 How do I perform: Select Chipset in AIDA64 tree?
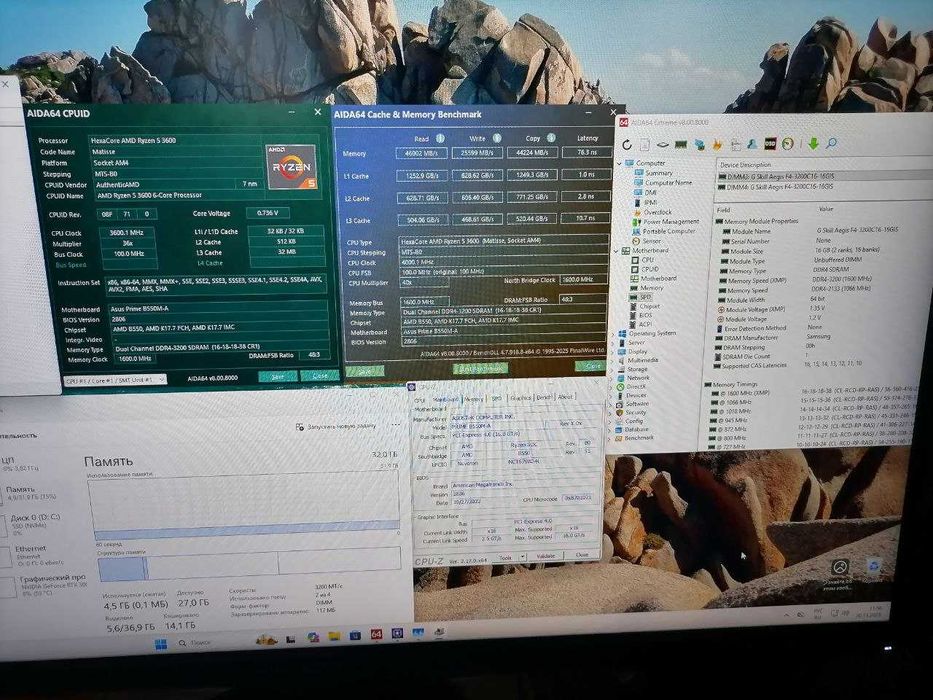tap(649, 307)
